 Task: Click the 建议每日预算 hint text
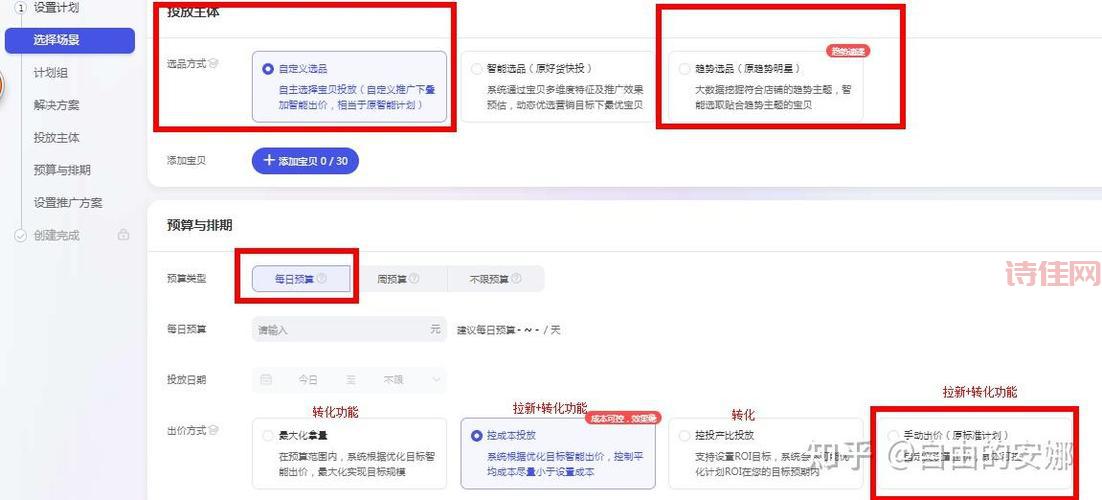[509, 329]
